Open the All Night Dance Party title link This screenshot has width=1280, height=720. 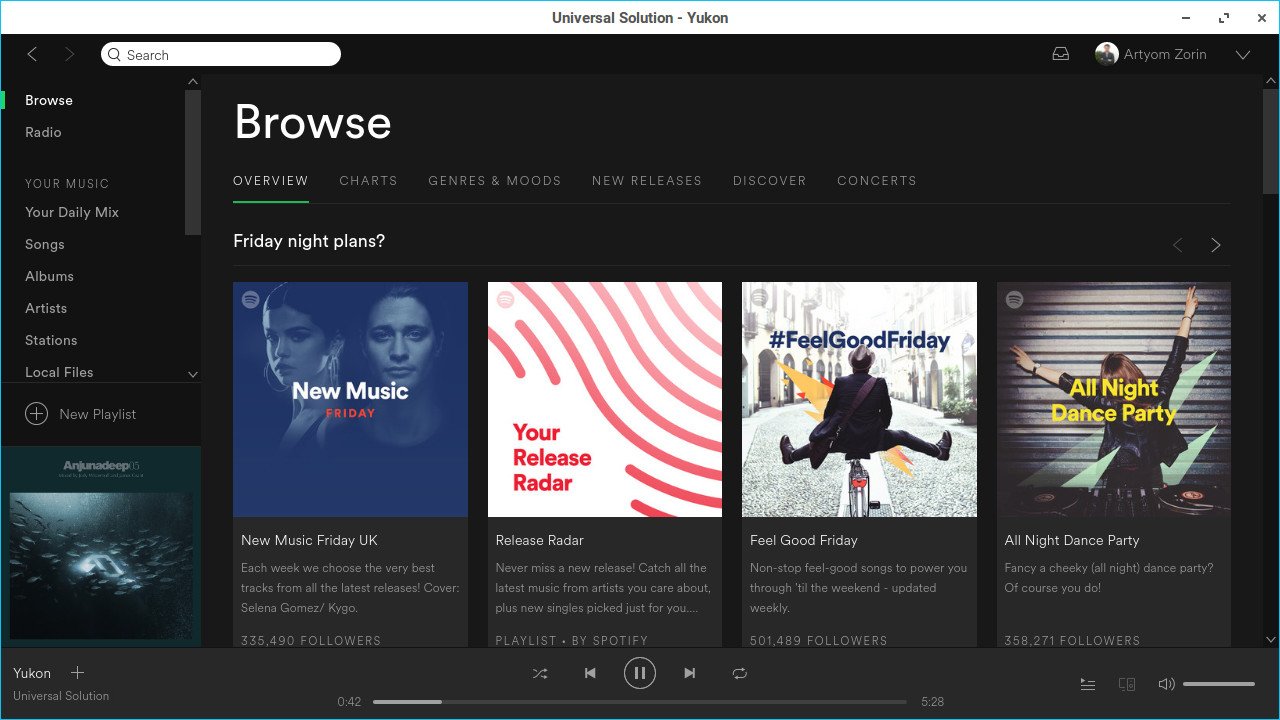click(x=1072, y=540)
